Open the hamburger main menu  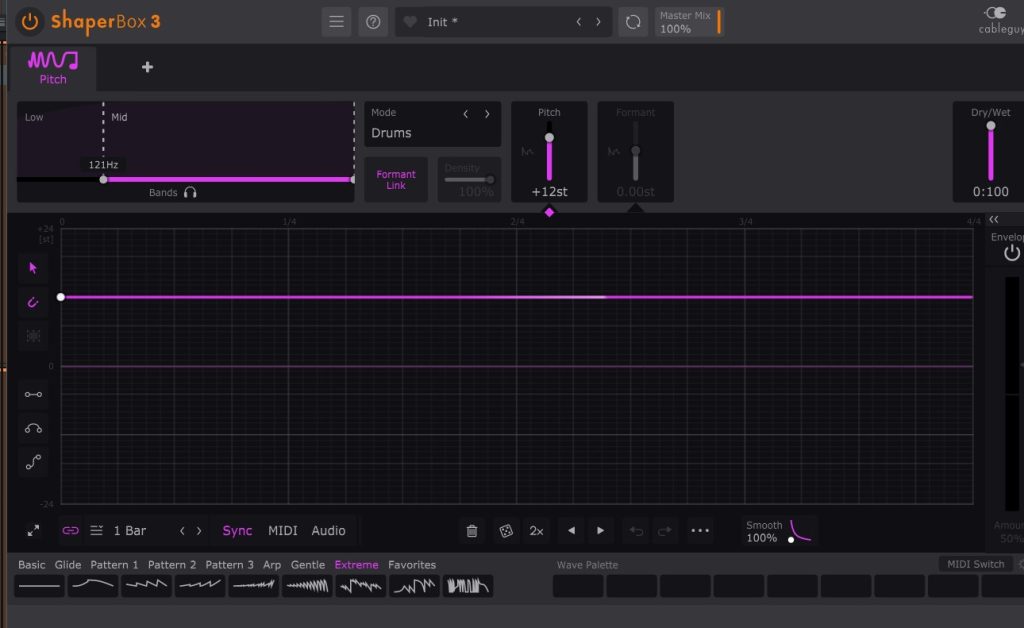337,22
